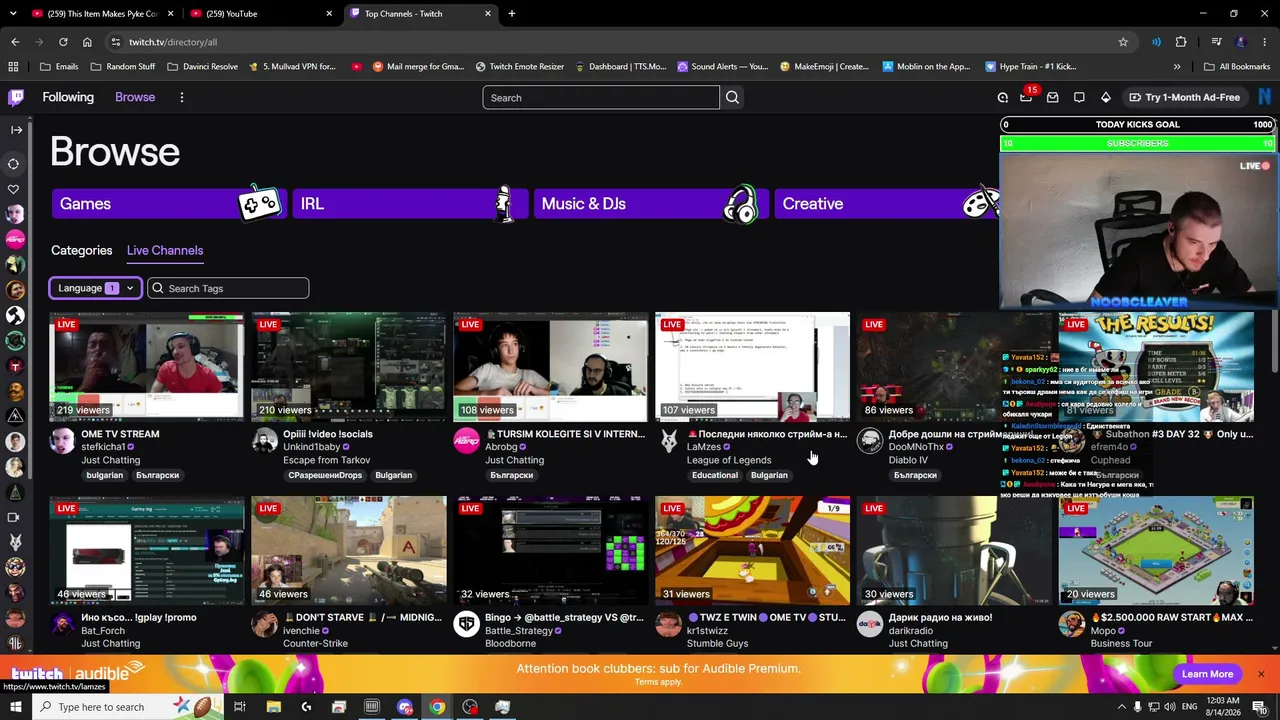Open the Music & DJs category button
Viewport: 1280px width, 720px height.
coord(651,203)
